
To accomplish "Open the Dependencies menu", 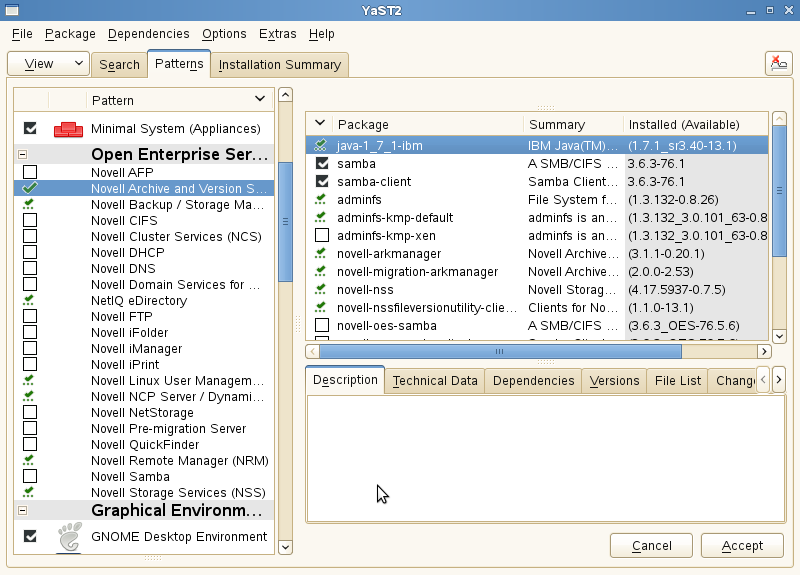I will [148, 34].
